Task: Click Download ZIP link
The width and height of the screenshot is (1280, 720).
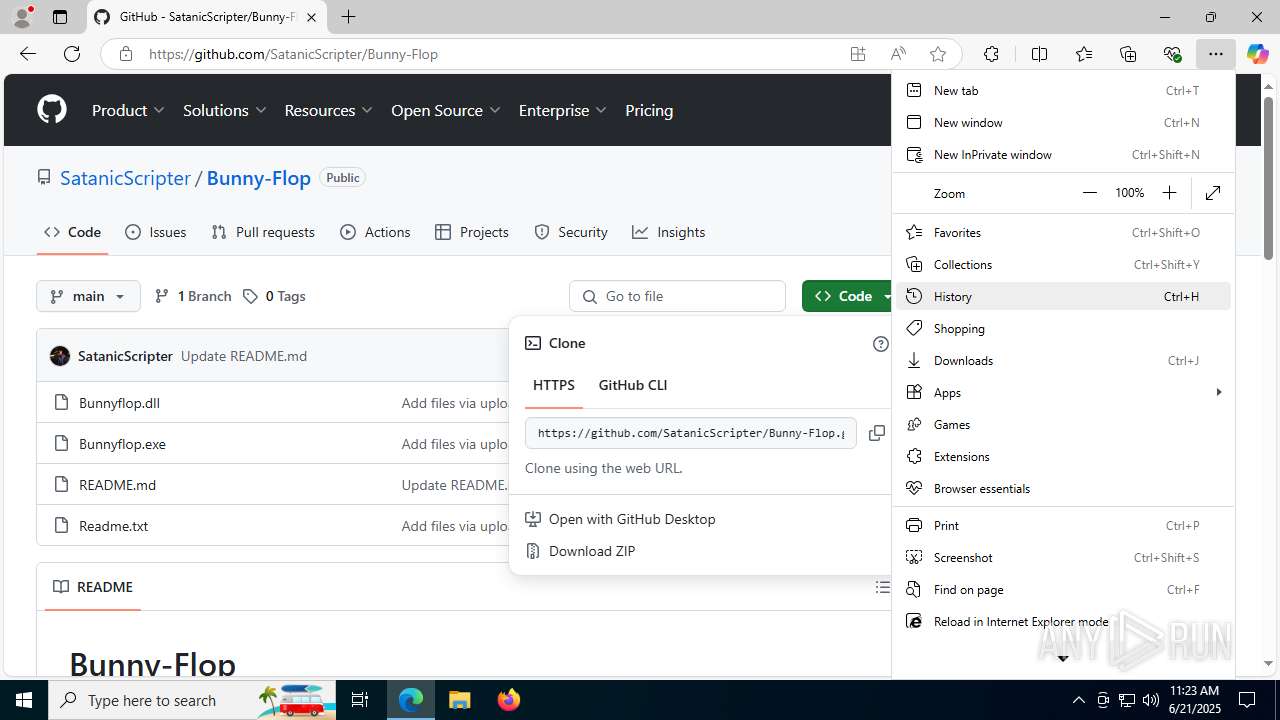Action: click(592, 551)
